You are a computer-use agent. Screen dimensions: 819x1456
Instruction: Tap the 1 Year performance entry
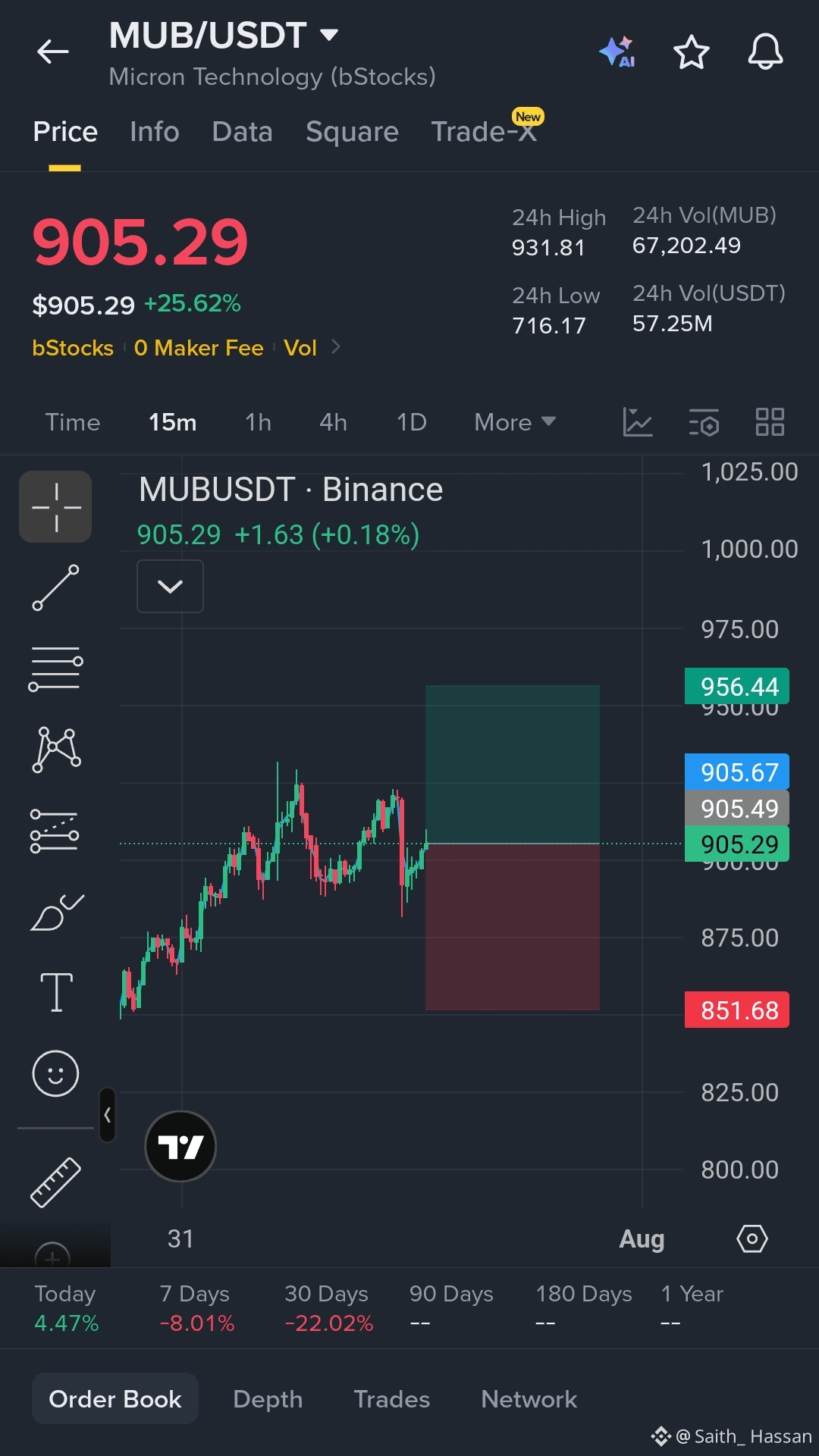[x=692, y=1308]
